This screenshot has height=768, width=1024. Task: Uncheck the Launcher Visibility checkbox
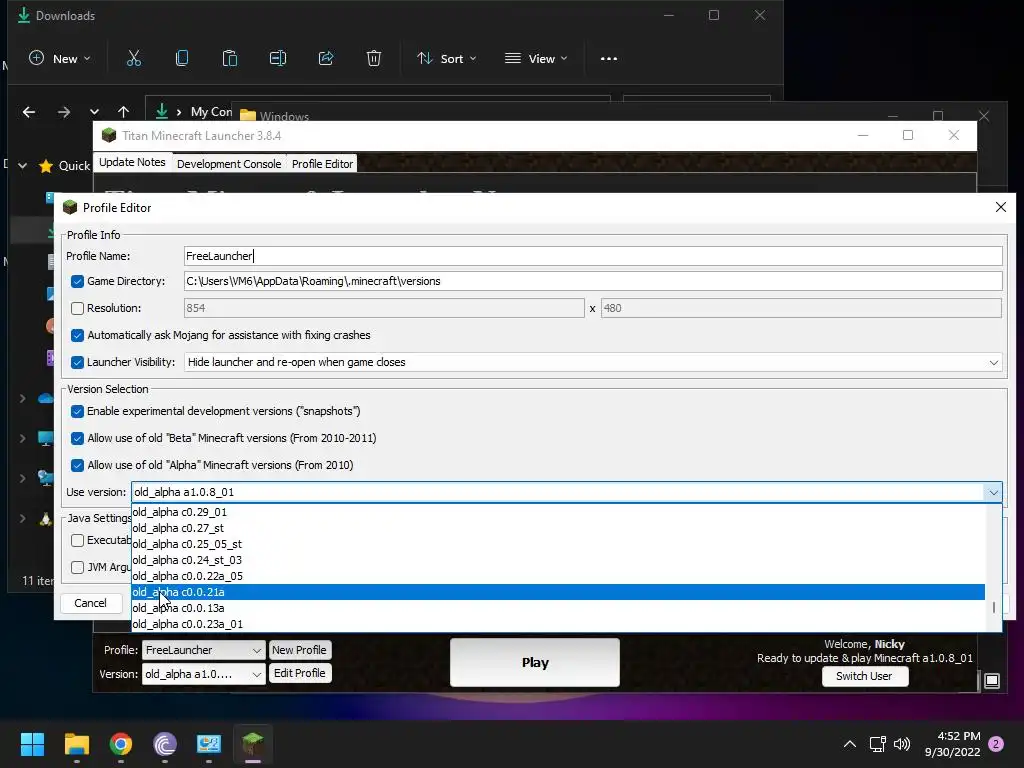tap(77, 362)
